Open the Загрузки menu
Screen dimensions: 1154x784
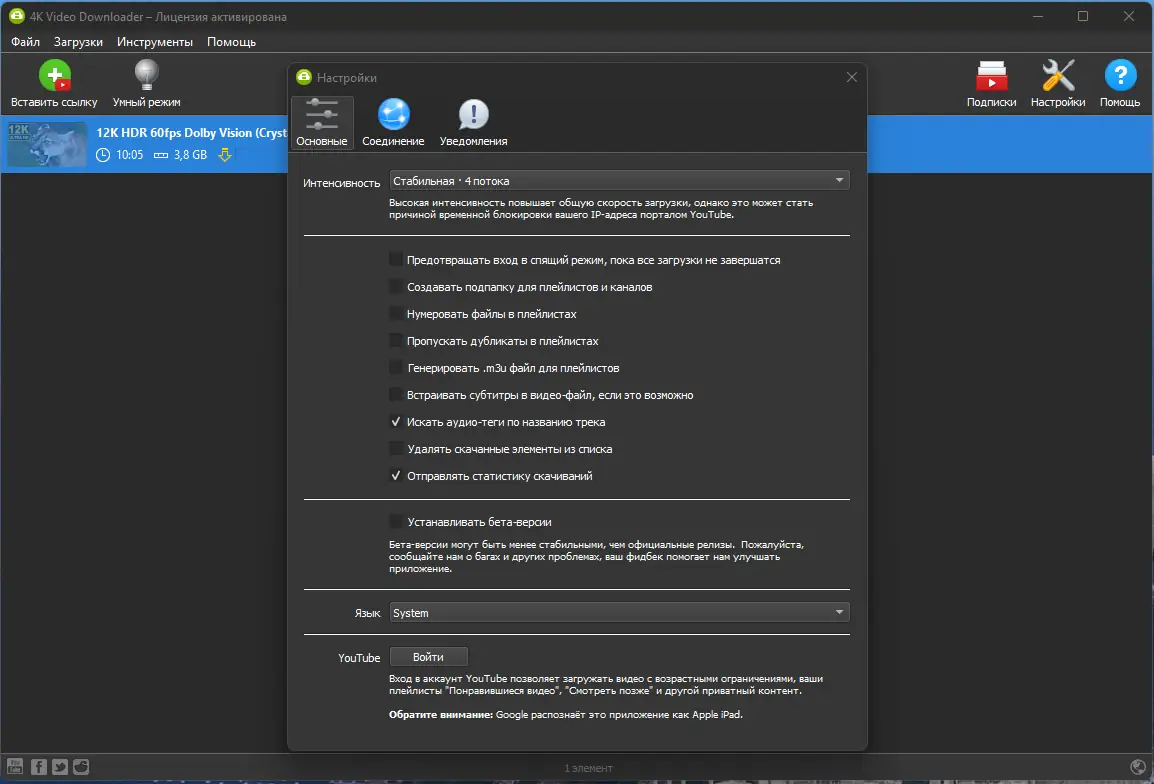(78, 42)
